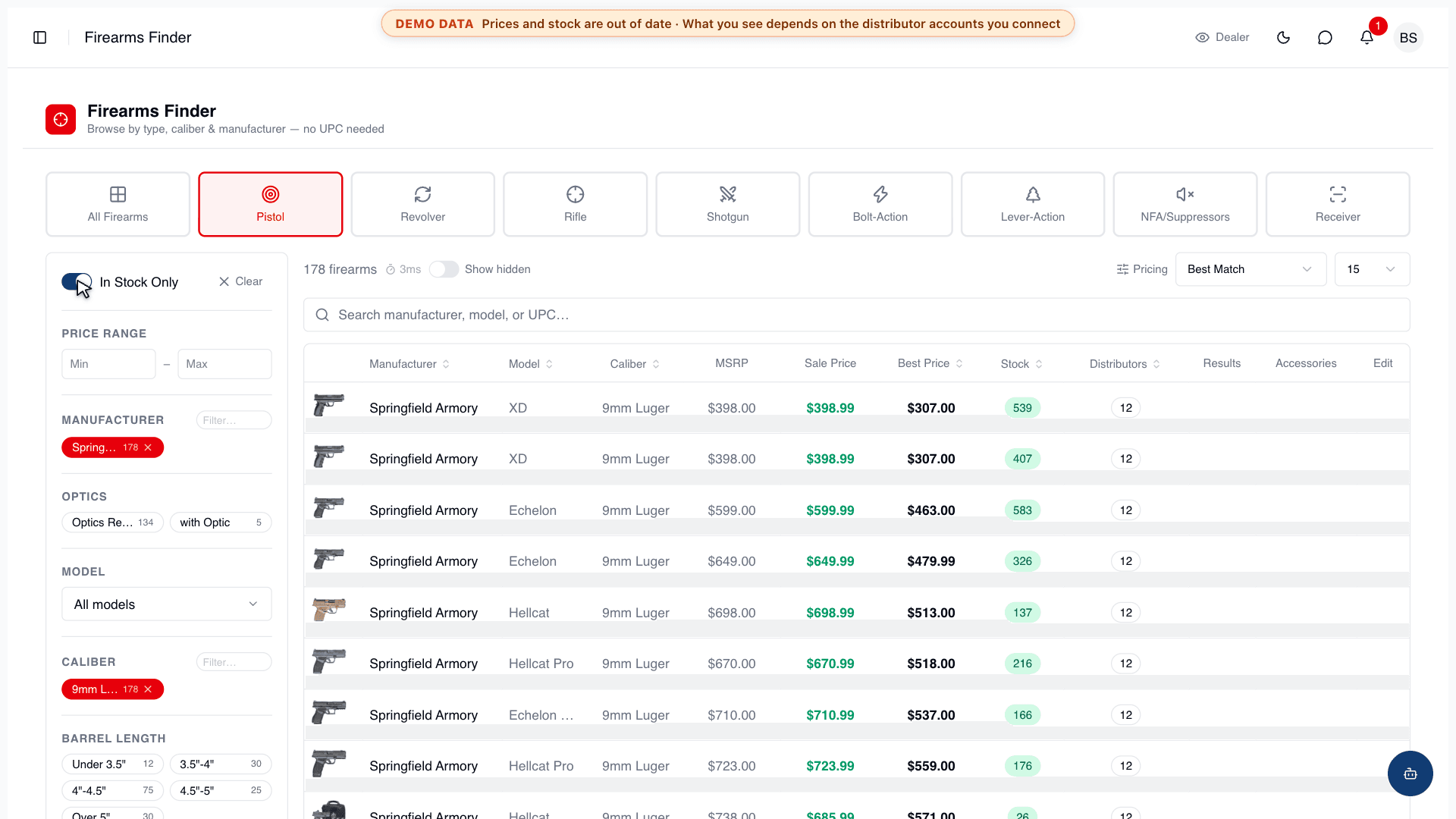Click the tan Hellcat pistol thumbnail
The width and height of the screenshot is (1456, 819).
point(329,610)
